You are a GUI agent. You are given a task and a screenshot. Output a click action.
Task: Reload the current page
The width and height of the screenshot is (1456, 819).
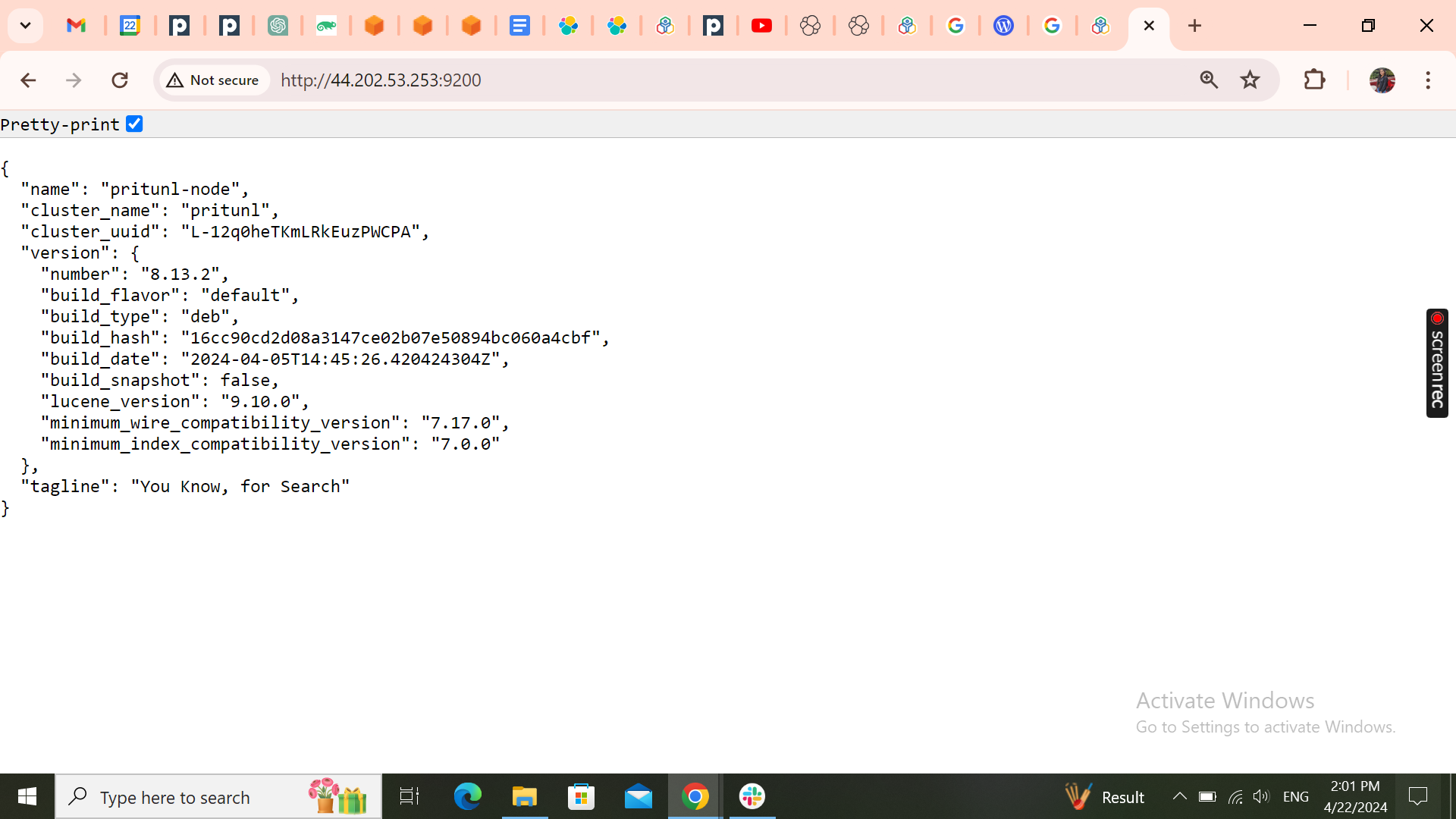click(x=120, y=80)
